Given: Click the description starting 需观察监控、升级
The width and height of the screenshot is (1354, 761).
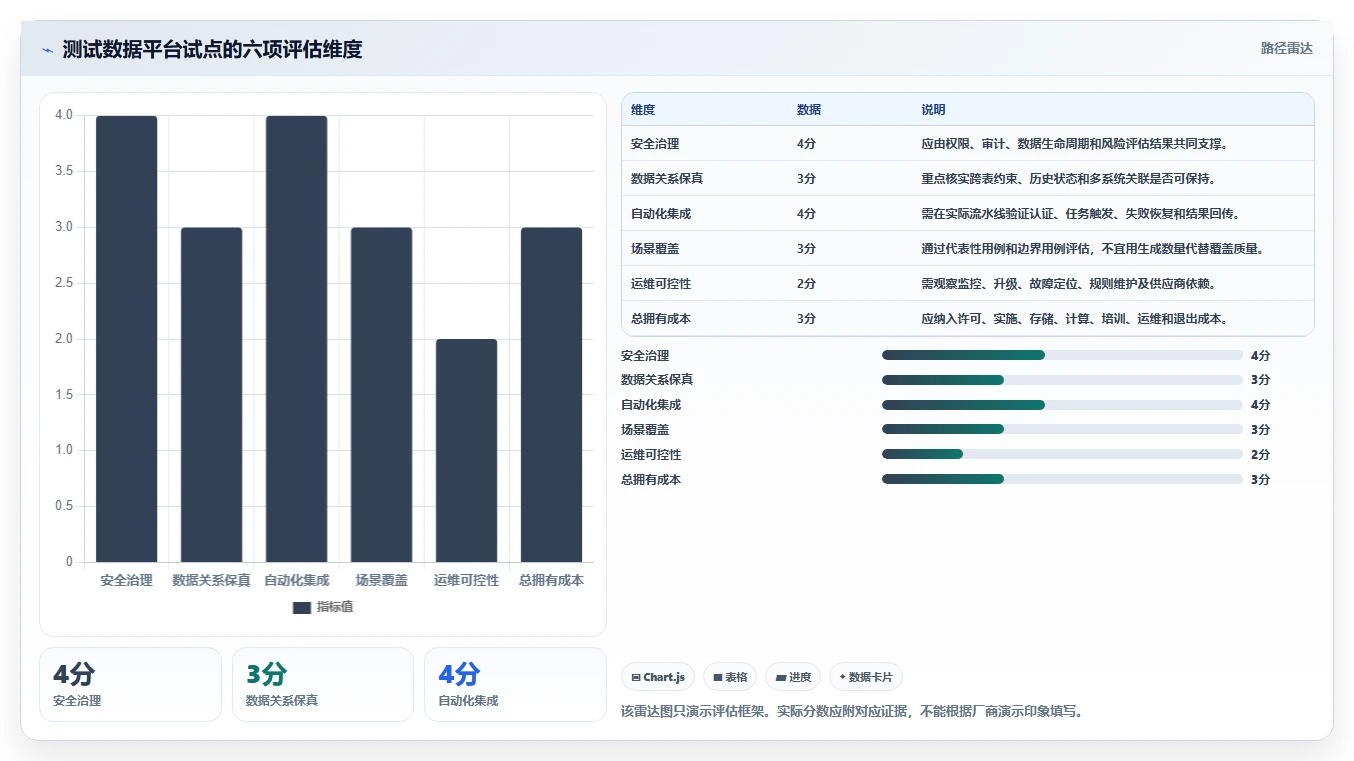Looking at the screenshot, I should coord(1068,284).
